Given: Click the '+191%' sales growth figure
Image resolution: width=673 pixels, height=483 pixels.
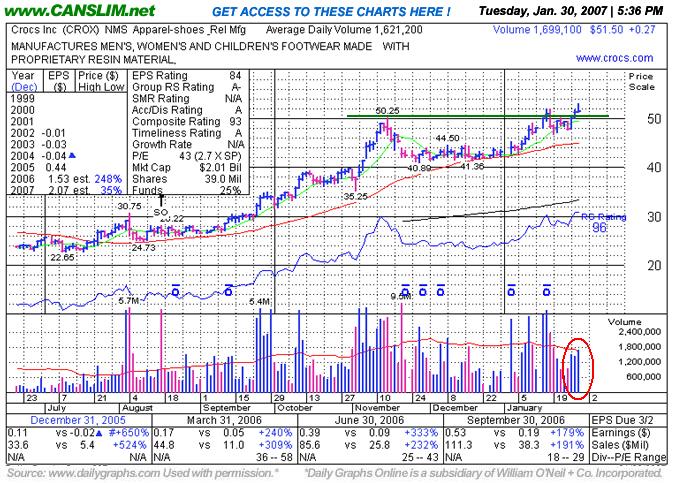Looking at the screenshot, I should coord(567,445).
